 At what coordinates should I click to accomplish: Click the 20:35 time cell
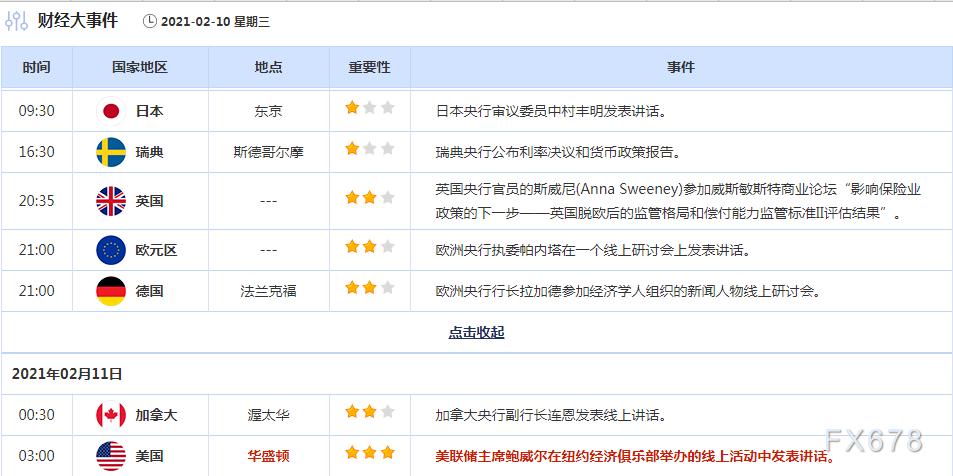36,201
